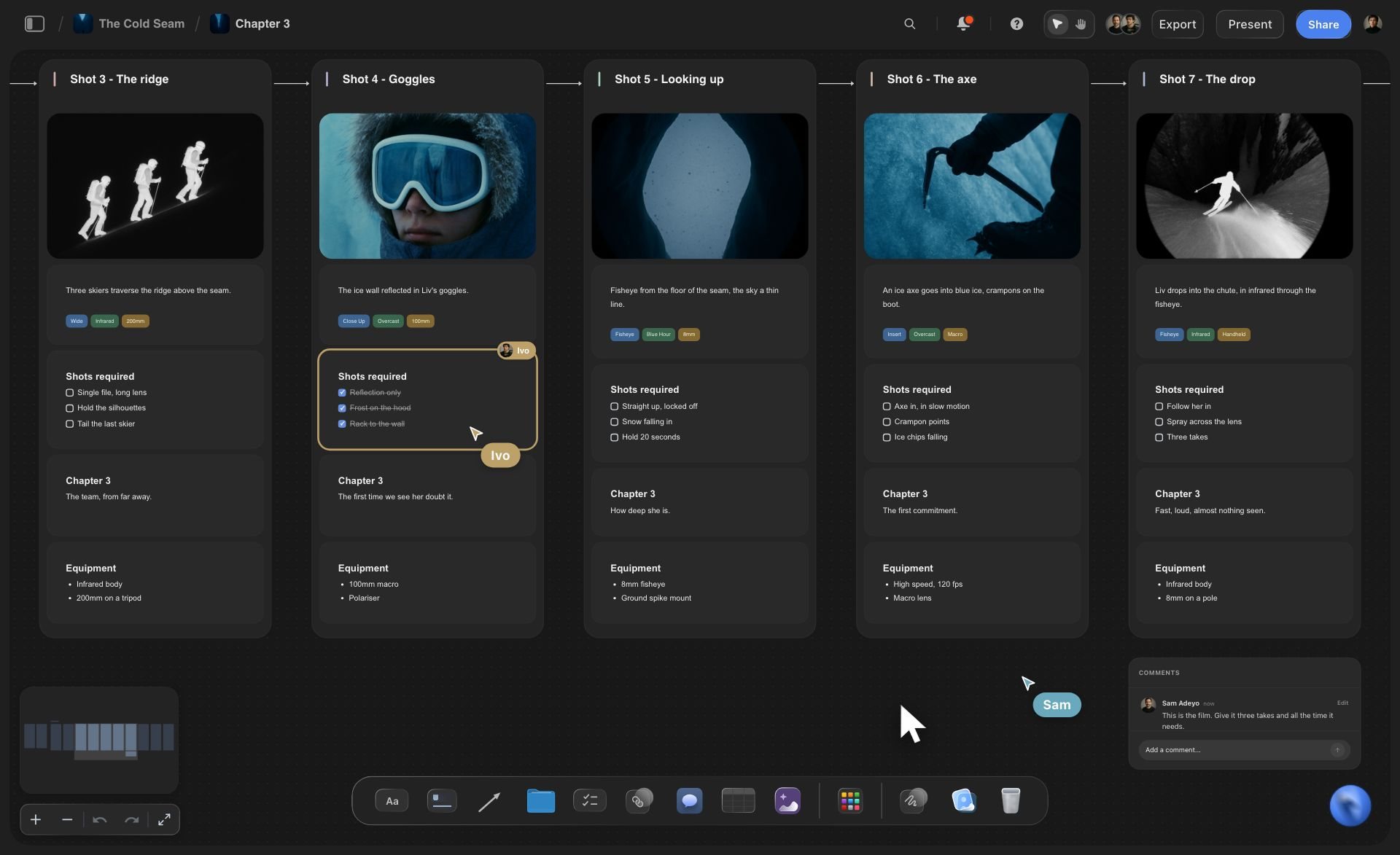Zoom in with the plus button
This screenshot has width=1400, height=855.
click(x=36, y=820)
